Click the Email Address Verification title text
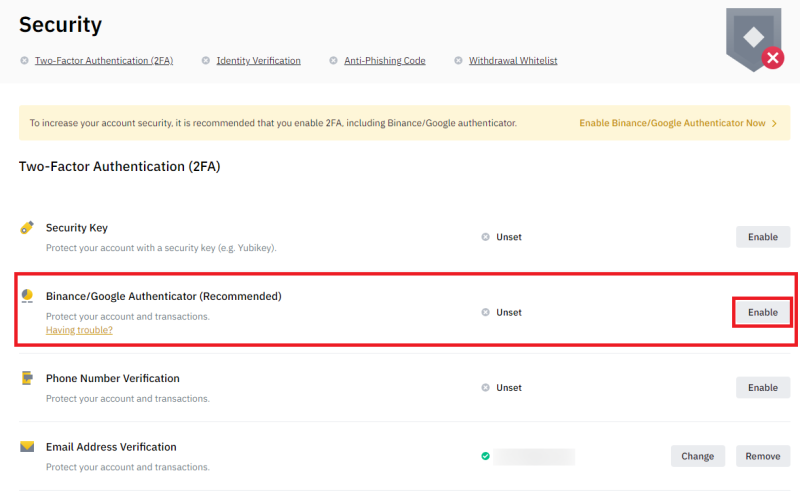This screenshot has height=492, width=800. (111, 447)
